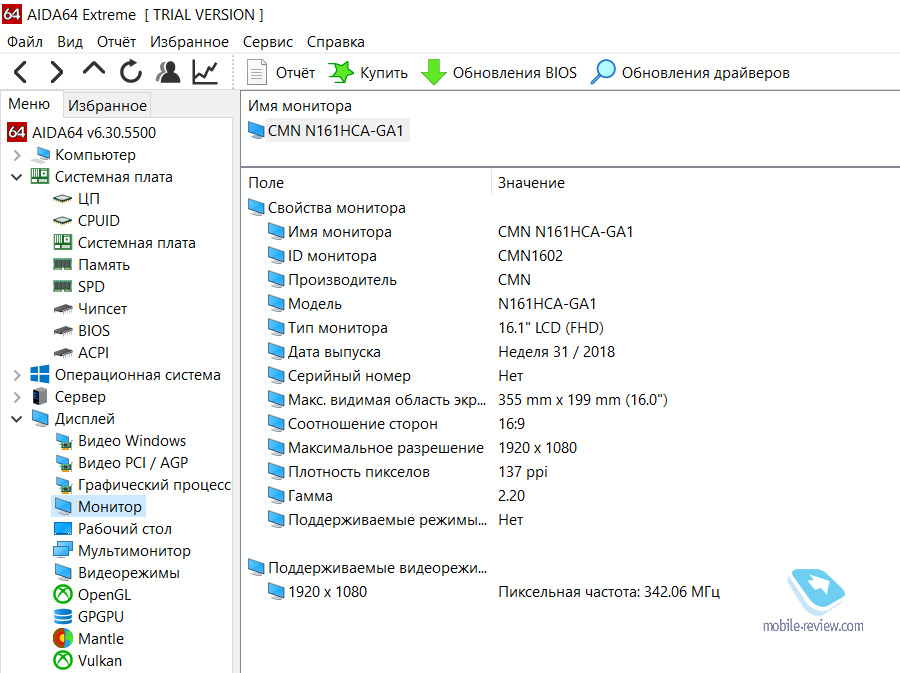Collapse the Системная плата top-level node
900x673 pixels.
point(17,177)
